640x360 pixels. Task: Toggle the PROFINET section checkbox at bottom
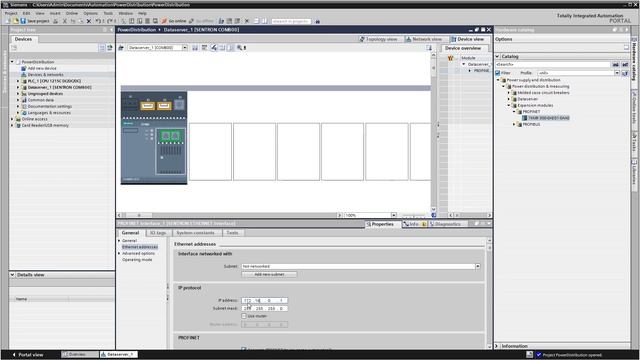tap(244, 349)
